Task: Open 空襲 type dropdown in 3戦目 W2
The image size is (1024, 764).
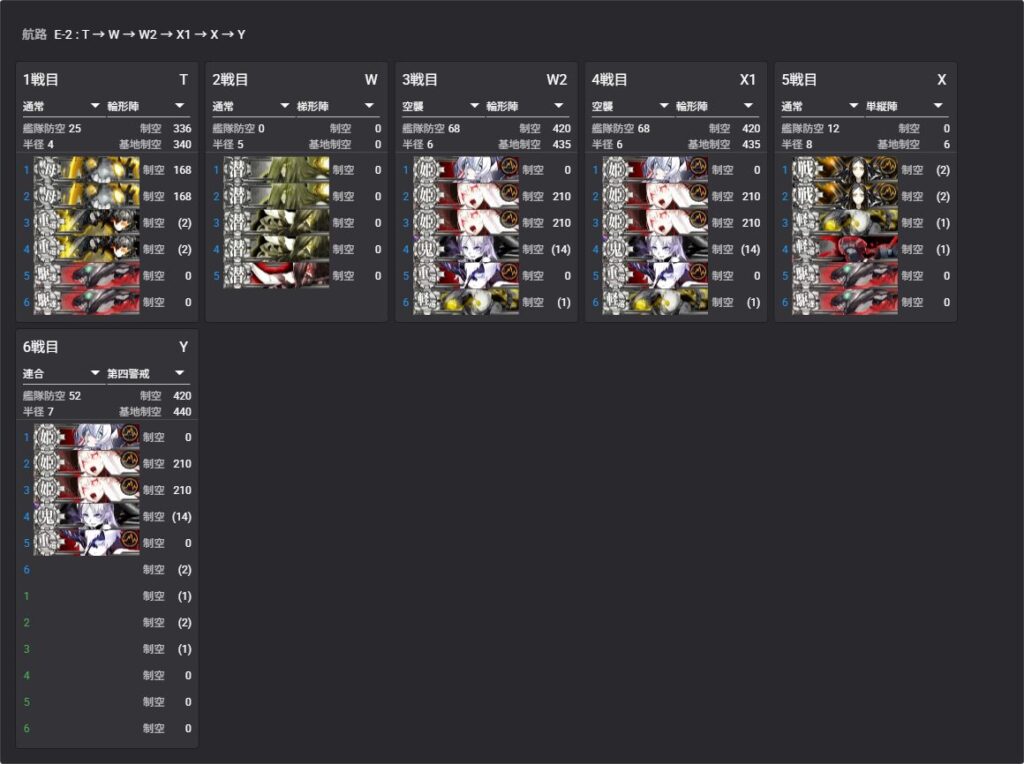Action: (441, 106)
